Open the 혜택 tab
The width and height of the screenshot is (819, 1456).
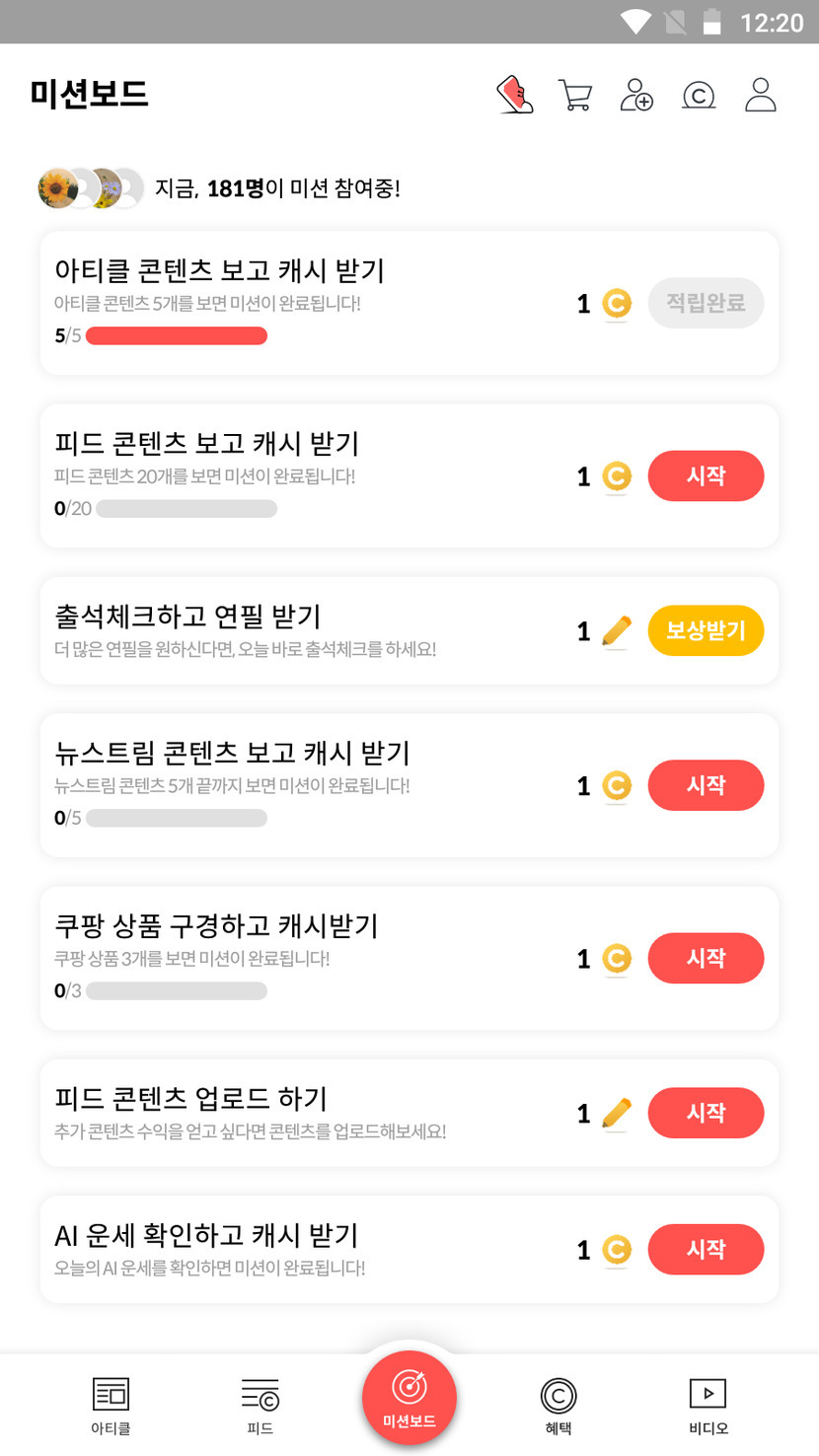click(x=558, y=1405)
